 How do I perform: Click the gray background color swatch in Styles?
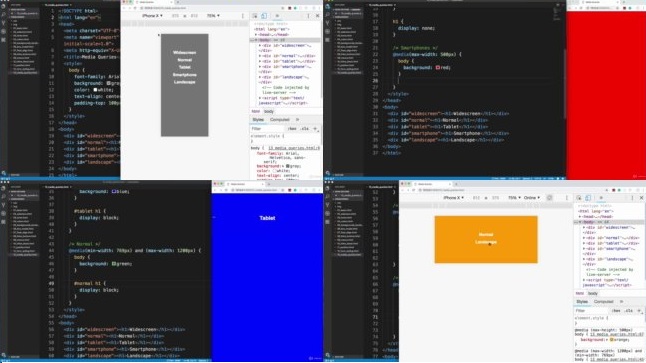288,166
